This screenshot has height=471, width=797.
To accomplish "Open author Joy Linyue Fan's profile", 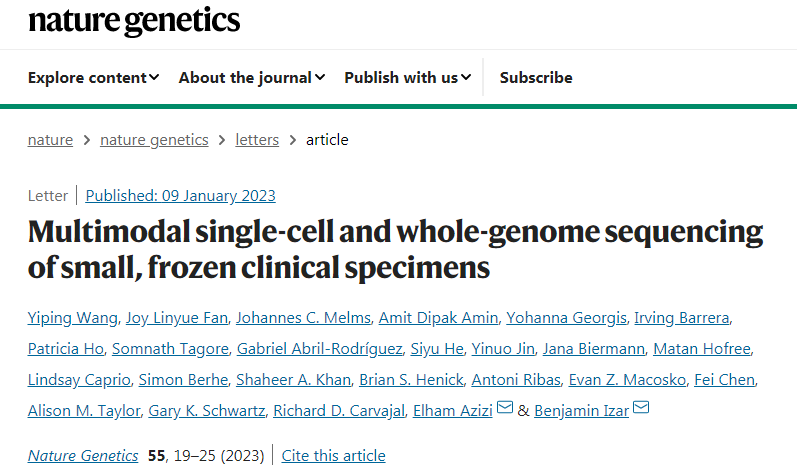I will 179,318.
